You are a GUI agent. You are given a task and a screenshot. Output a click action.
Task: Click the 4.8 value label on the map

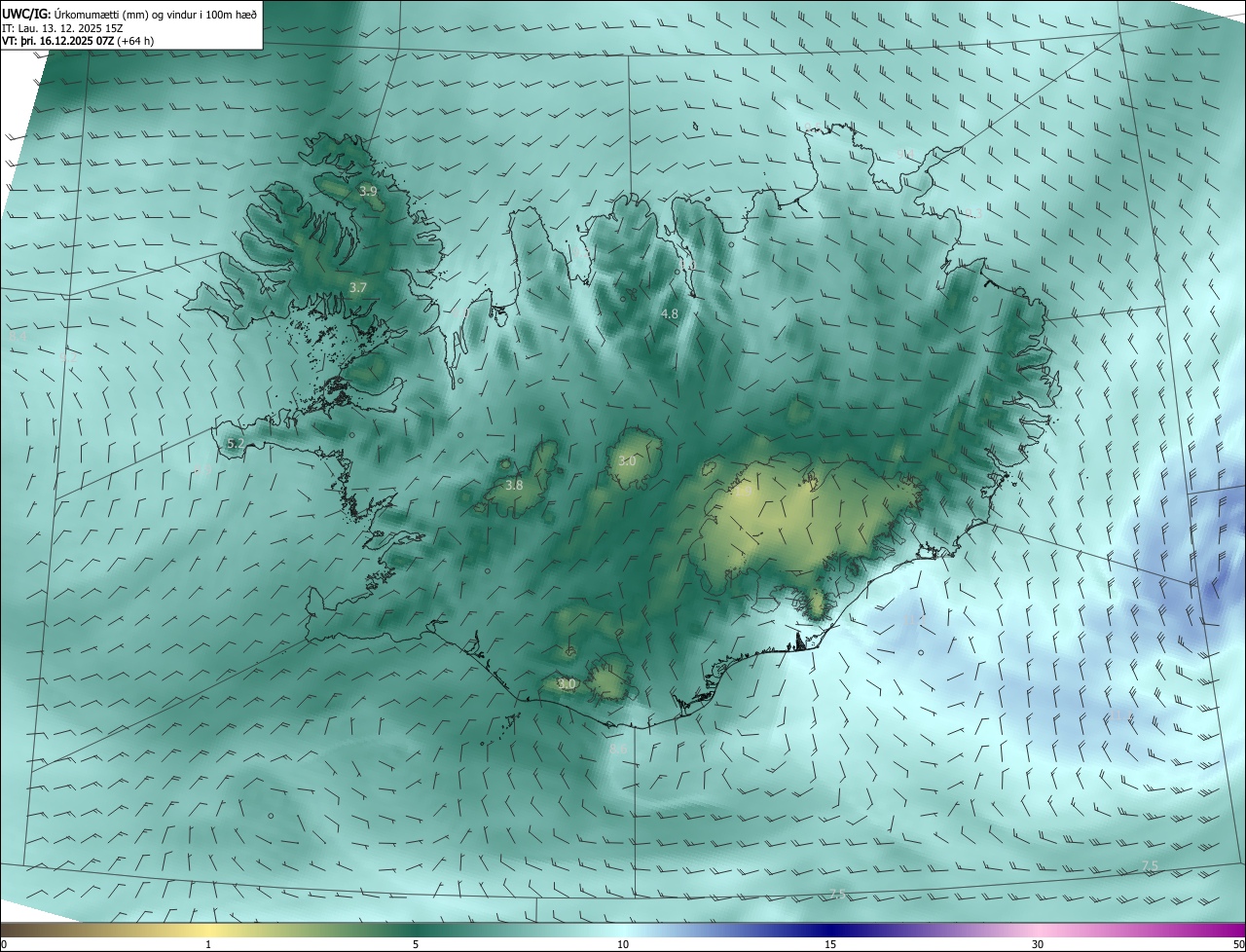point(669,313)
